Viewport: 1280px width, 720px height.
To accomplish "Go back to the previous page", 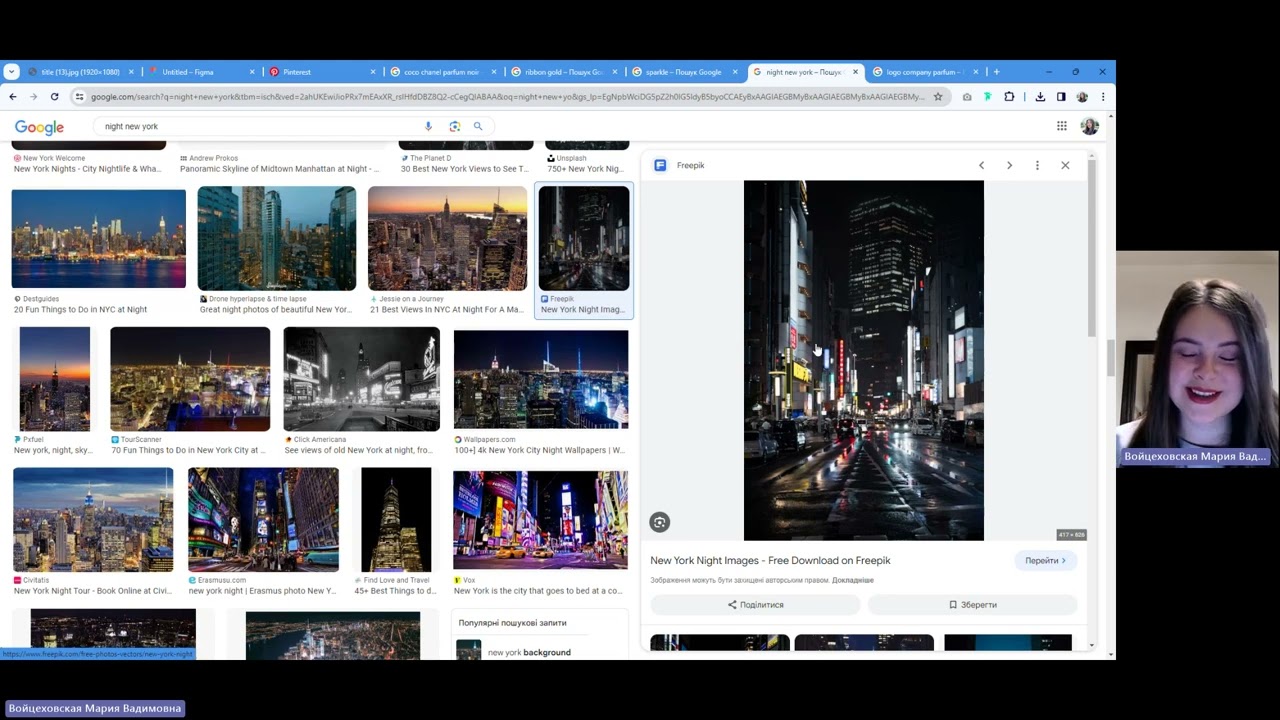I will tap(12, 97).
